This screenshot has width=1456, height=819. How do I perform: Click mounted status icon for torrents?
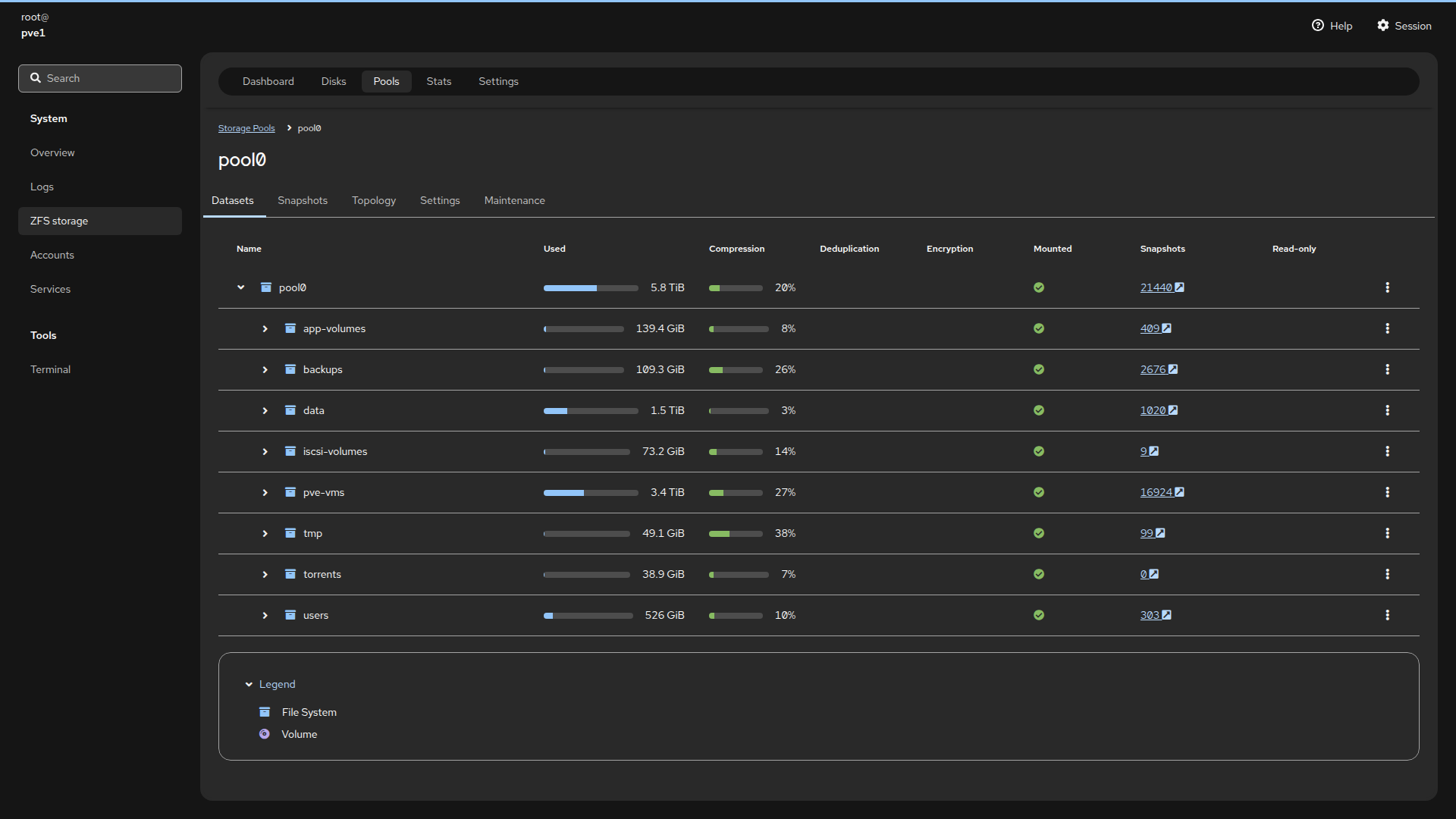(x=1039, y=574)
